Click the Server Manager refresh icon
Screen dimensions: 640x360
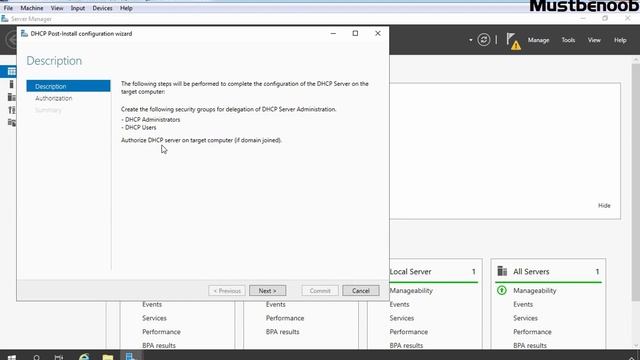click(484, 40)
